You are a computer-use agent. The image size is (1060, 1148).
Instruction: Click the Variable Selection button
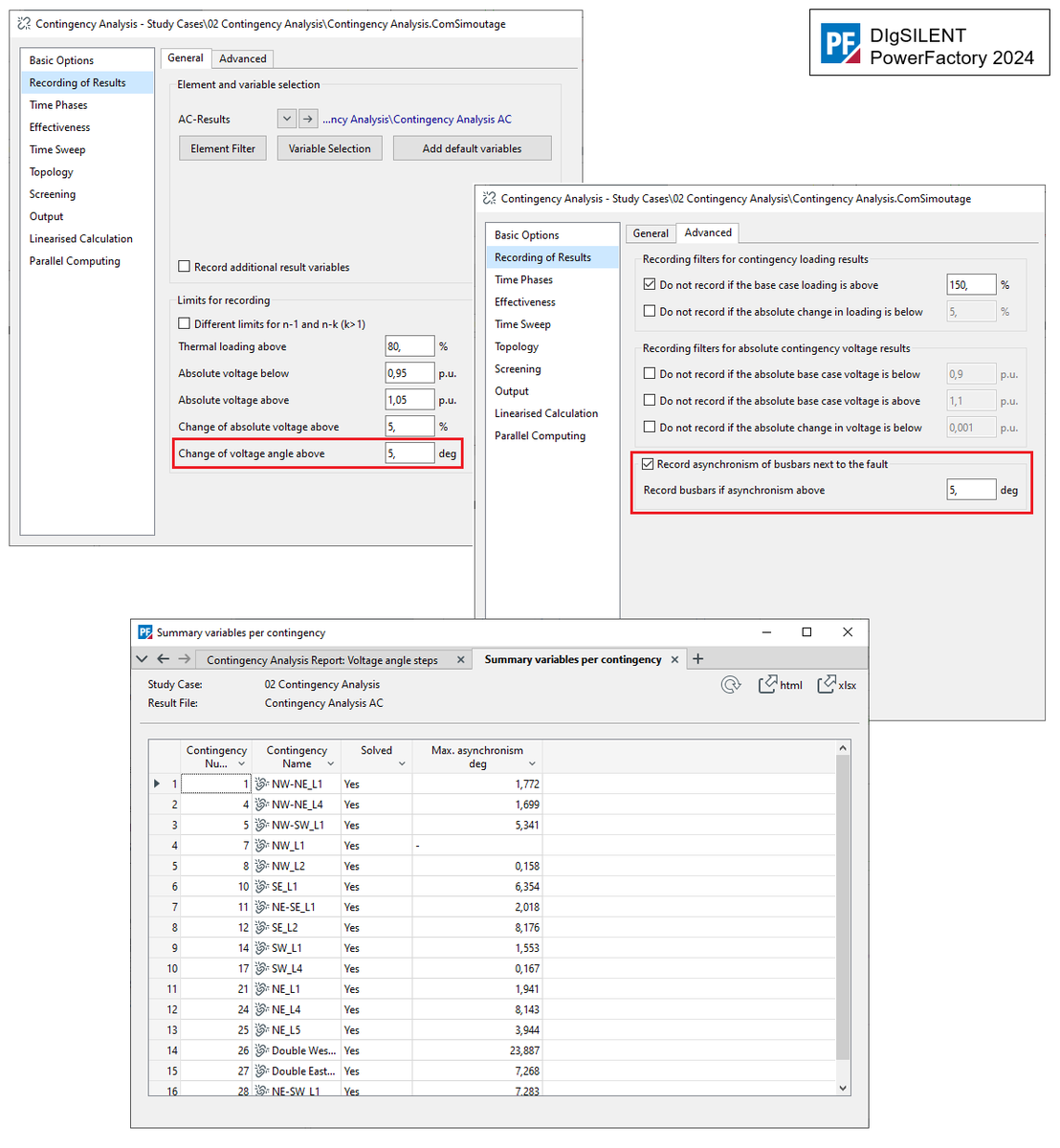point(330,148)
